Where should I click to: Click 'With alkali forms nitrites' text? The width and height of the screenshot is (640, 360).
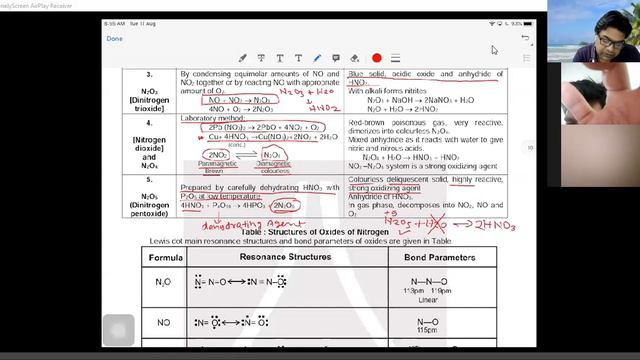click(x=387, y=91)
